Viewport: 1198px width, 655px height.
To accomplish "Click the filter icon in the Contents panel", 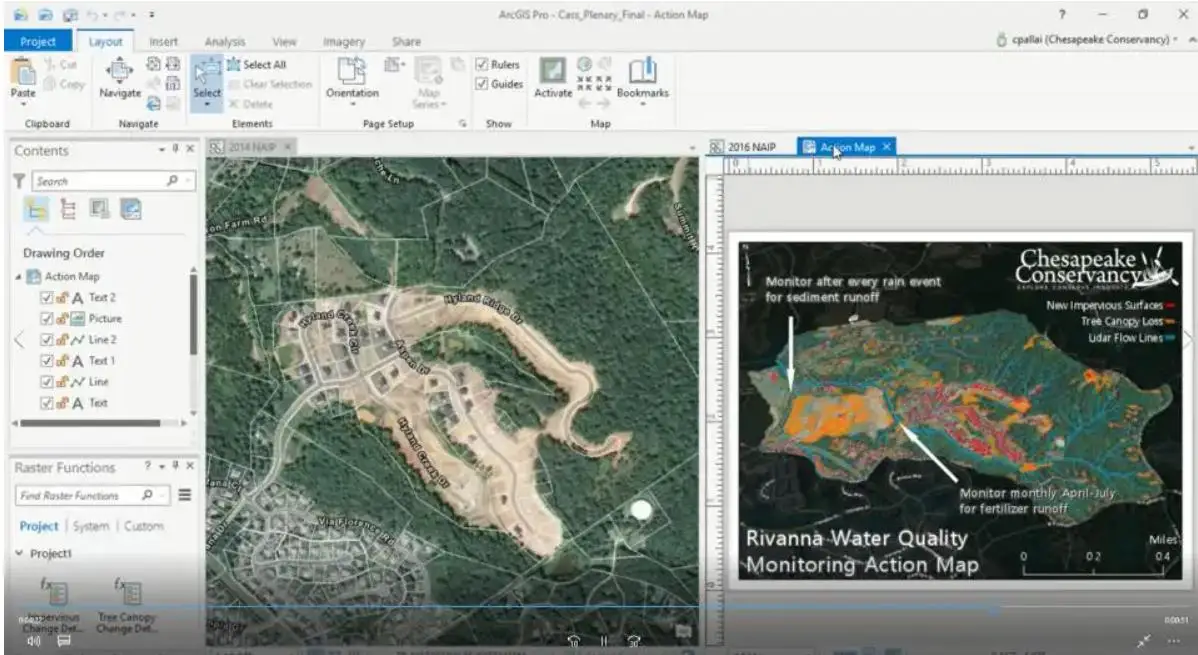I will click(21, 181).
